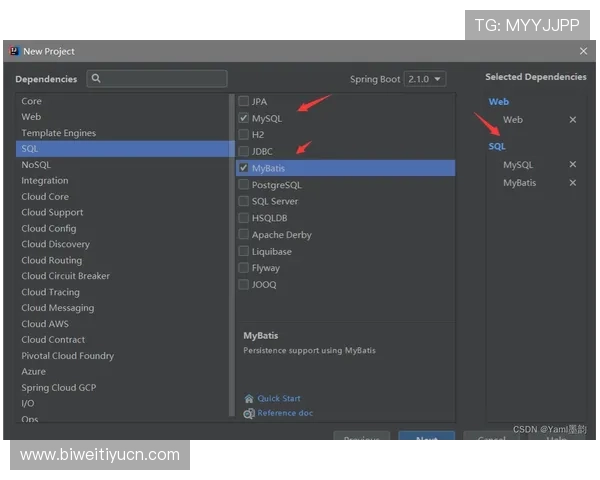Tick the SQL Server checkbox
The width and height of the screenshot is (600, 480).
click(x=243, y=201)
